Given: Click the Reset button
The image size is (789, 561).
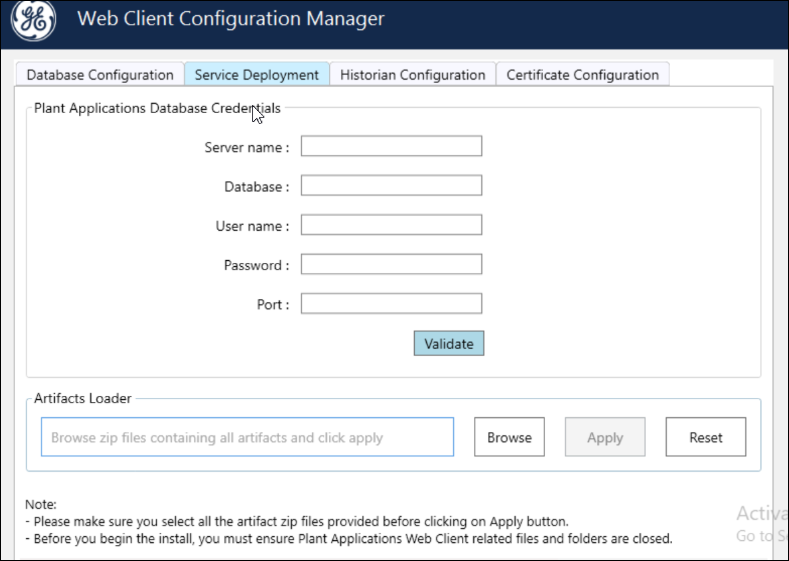Looking at the screenshot, I should (x=706, y=437).
